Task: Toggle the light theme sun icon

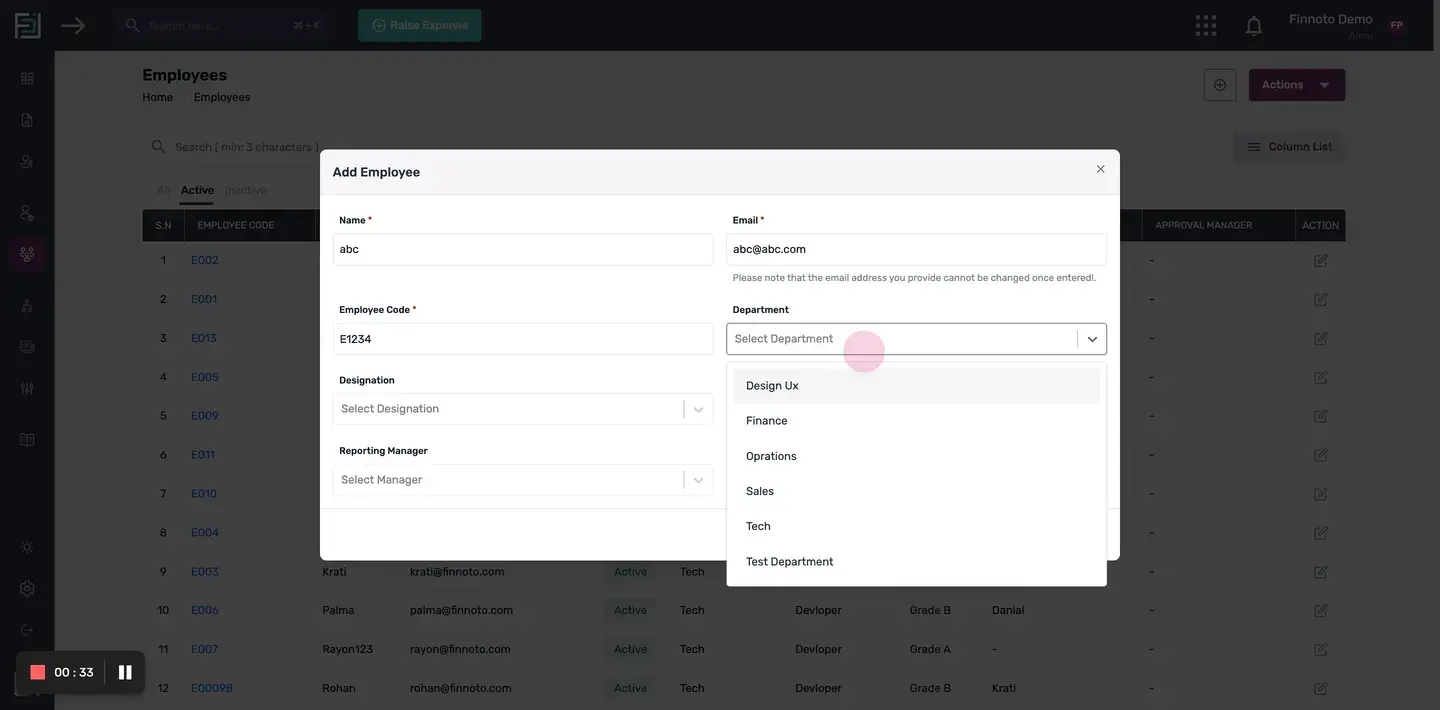Action: [27, 547]
